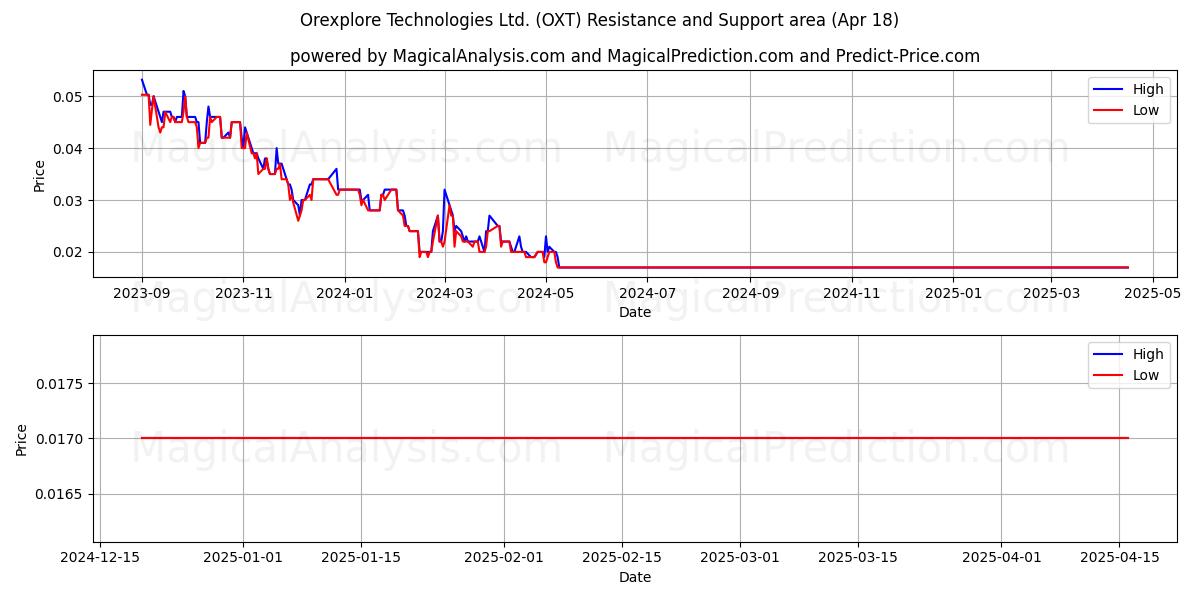Click the 0.03 tick on the top chart

point(70,201)
